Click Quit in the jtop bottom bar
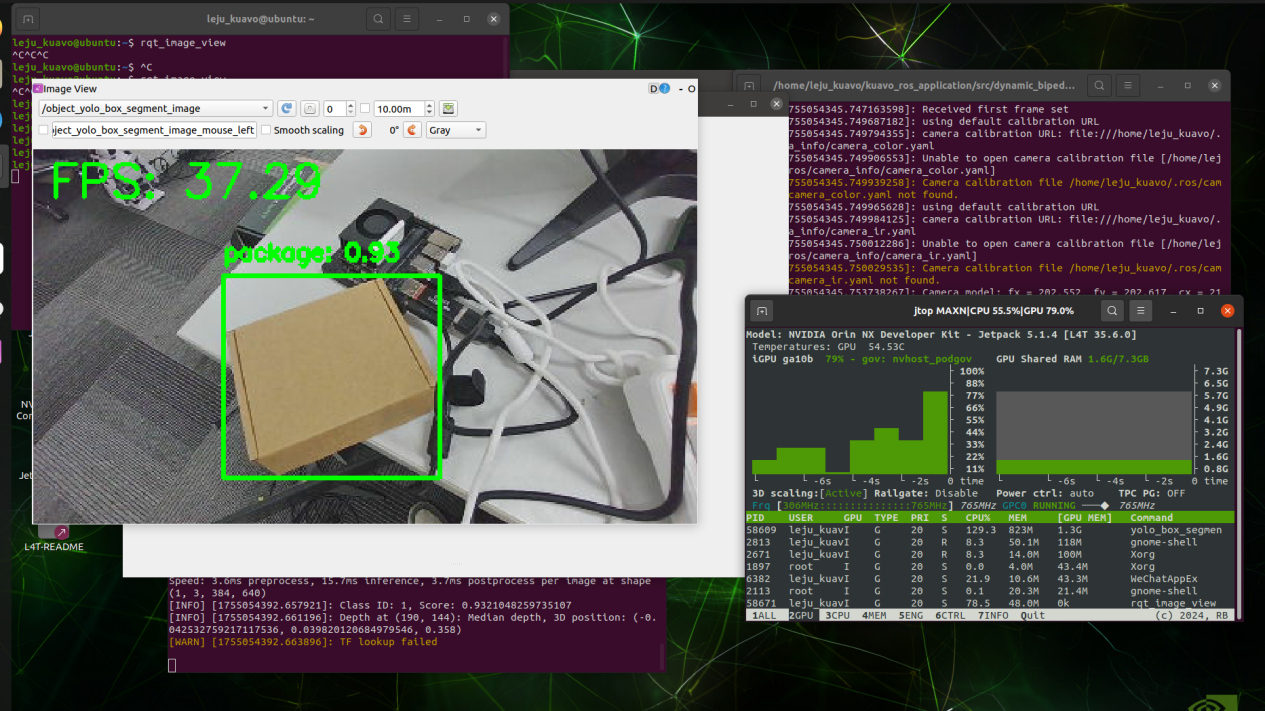The width and height of the screenshot is (1265, 711). click(1032, 615)
